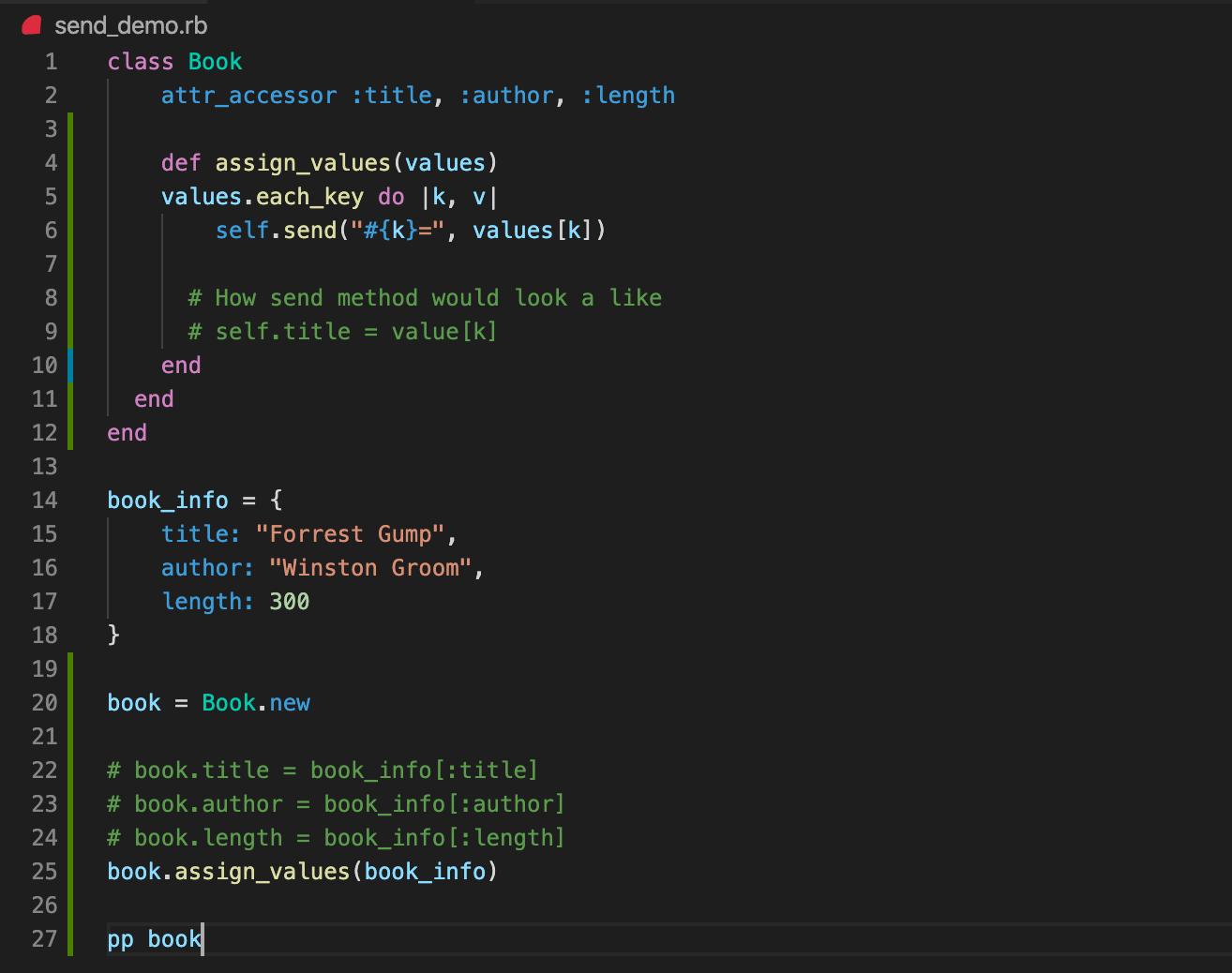Click each_key on line 5
This screenshot has width=1232, height=973.
309,197
